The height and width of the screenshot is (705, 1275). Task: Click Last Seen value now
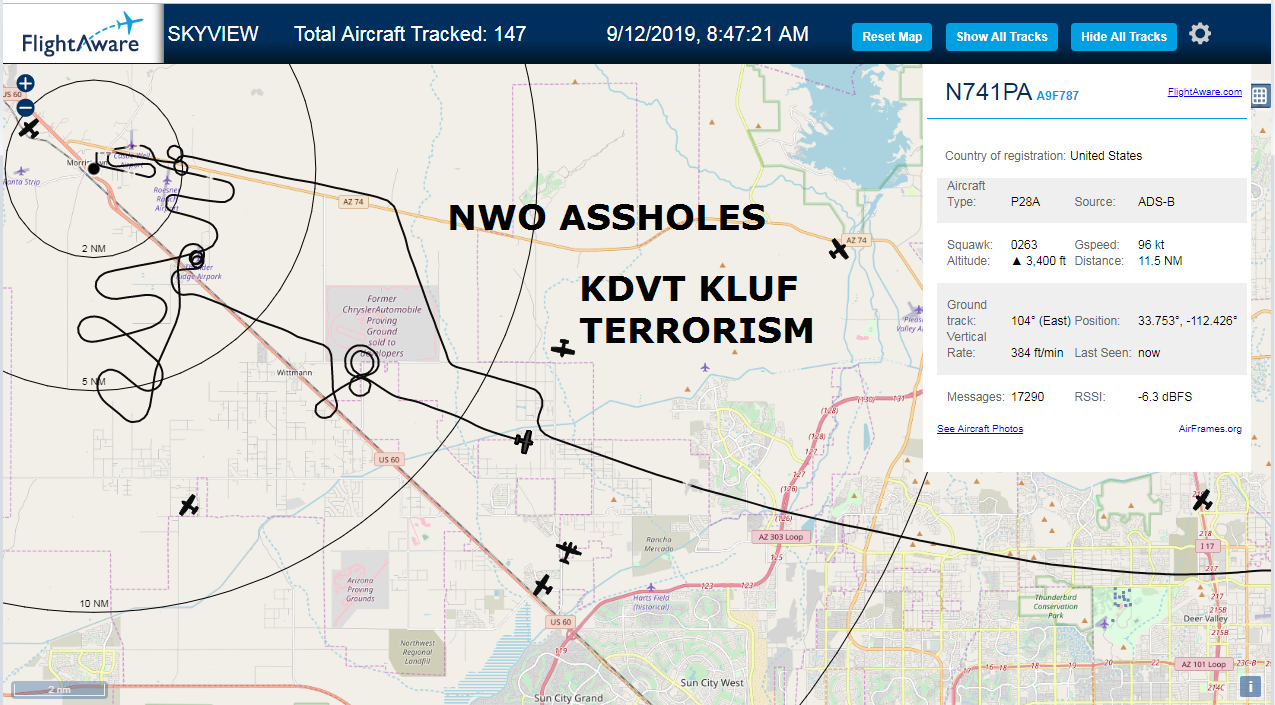(x=1148, y=353)
